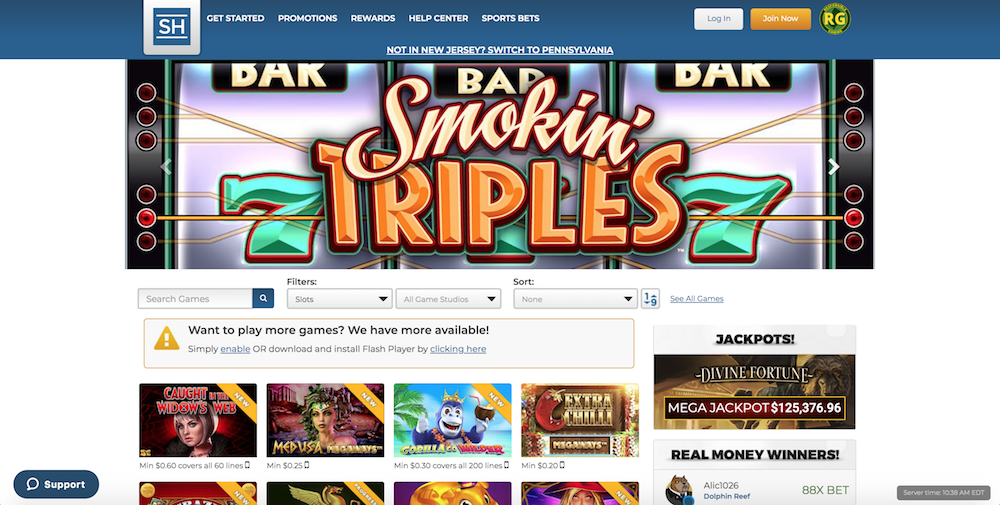The height and width of the screenshot is (505, 1000).
Task: Open the Rewards menu item
Action: [373, 18]
